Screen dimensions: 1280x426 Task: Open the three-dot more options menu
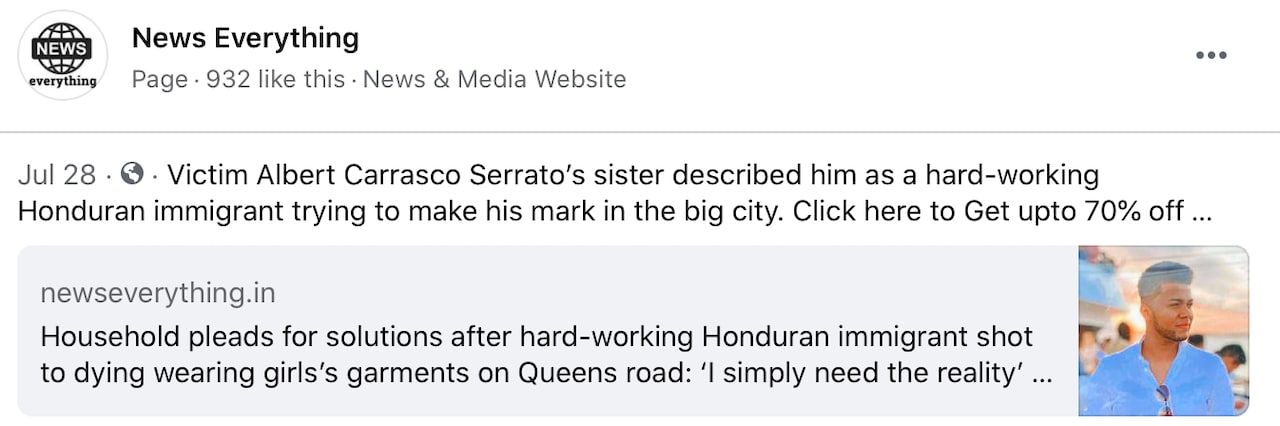point(1210,55)
